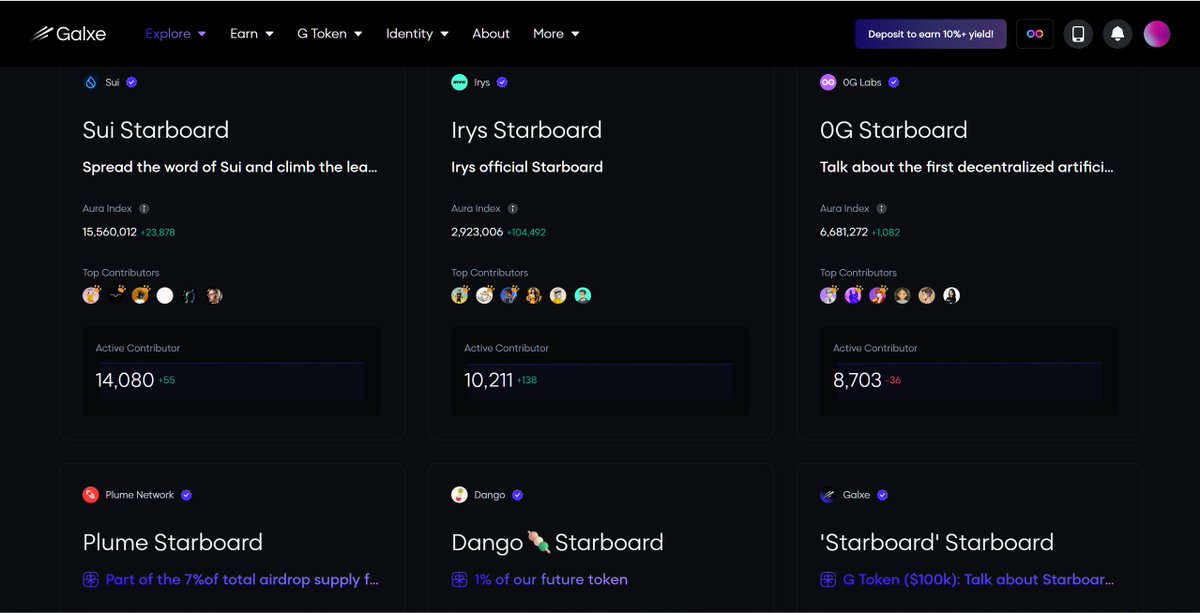Click Aura Index info icon on Irys card

coord(513,209)
